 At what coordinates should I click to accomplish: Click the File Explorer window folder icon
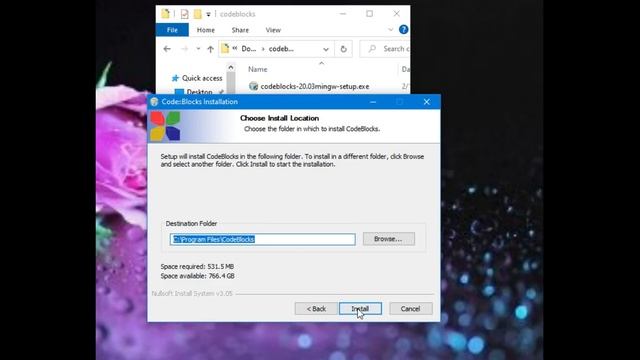[165, 13]
